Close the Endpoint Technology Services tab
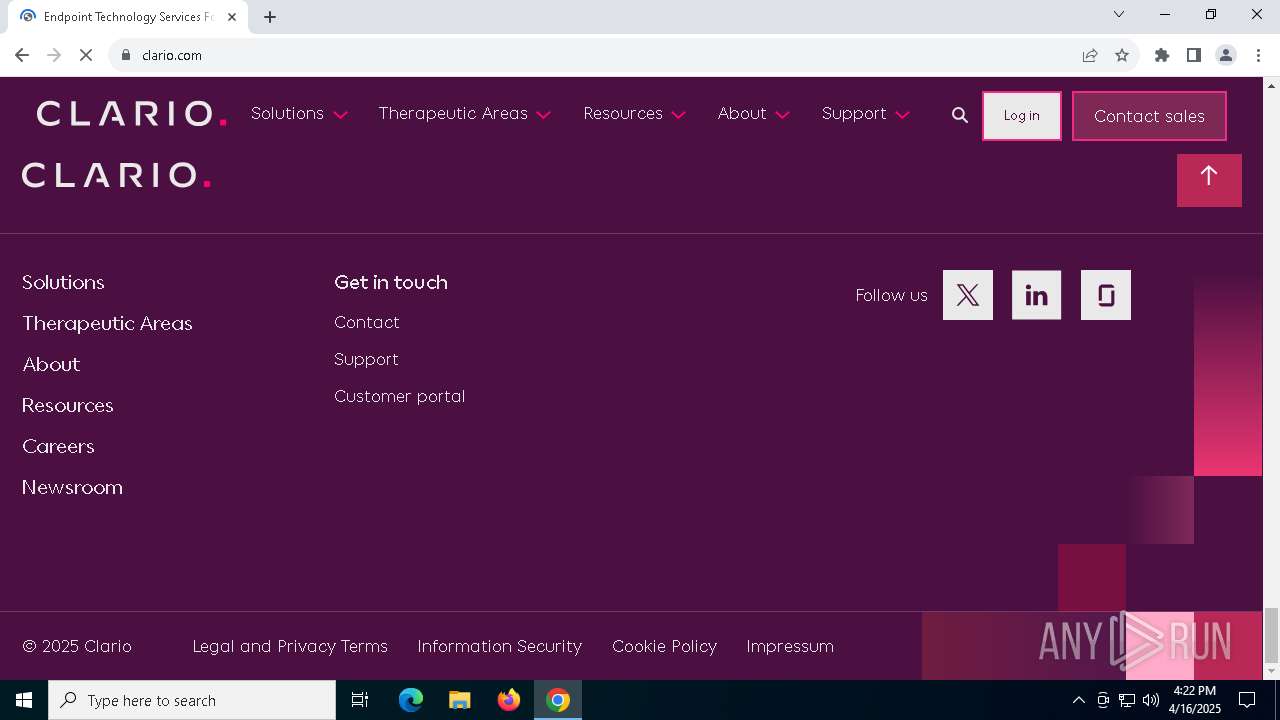 click(232, 17)
